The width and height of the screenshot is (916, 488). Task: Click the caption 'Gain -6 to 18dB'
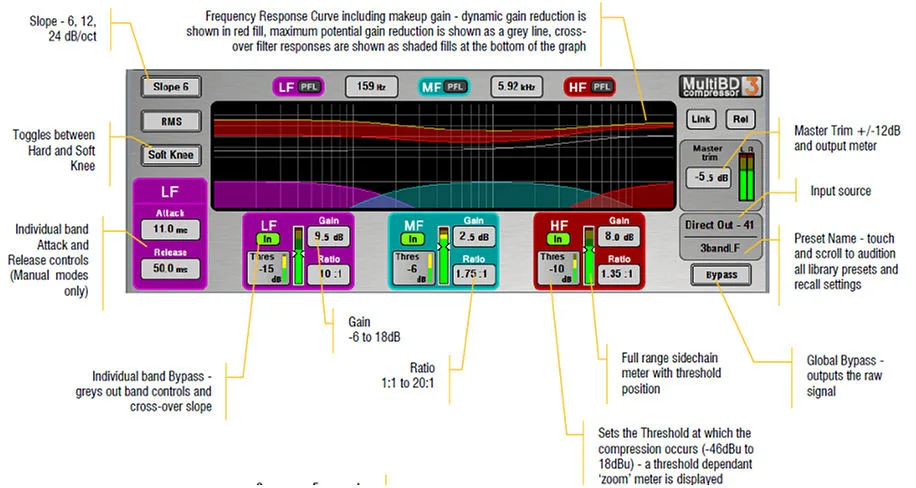[x=374, y=330]
